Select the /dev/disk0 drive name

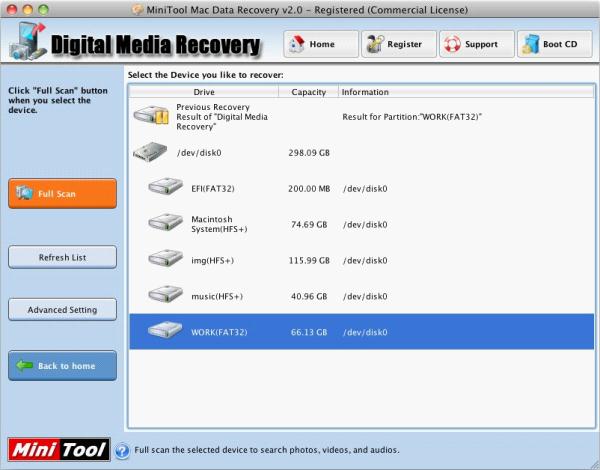pyautogui.click(x=199, y=153)
